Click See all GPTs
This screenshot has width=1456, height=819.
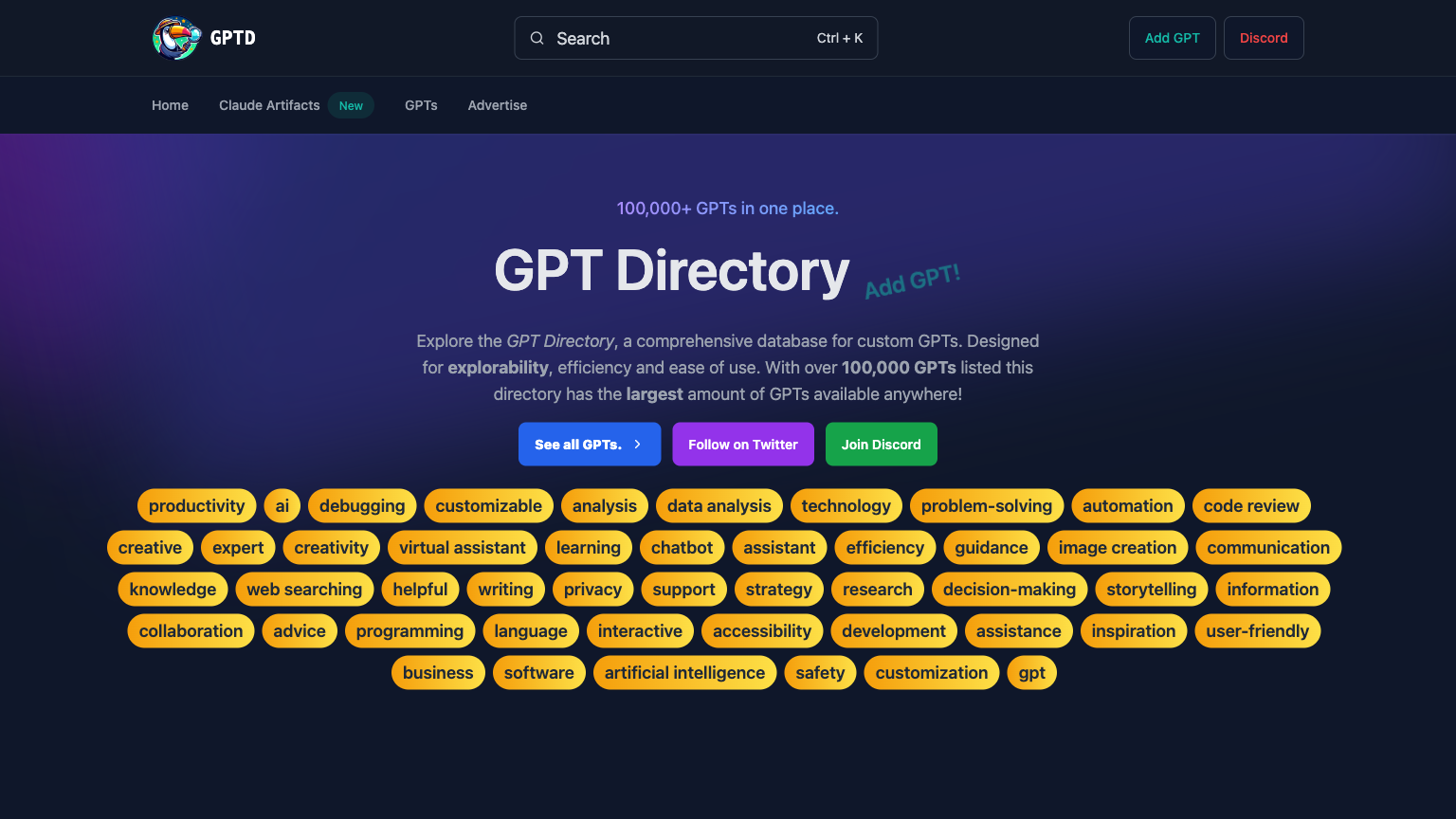click(590, 444)
